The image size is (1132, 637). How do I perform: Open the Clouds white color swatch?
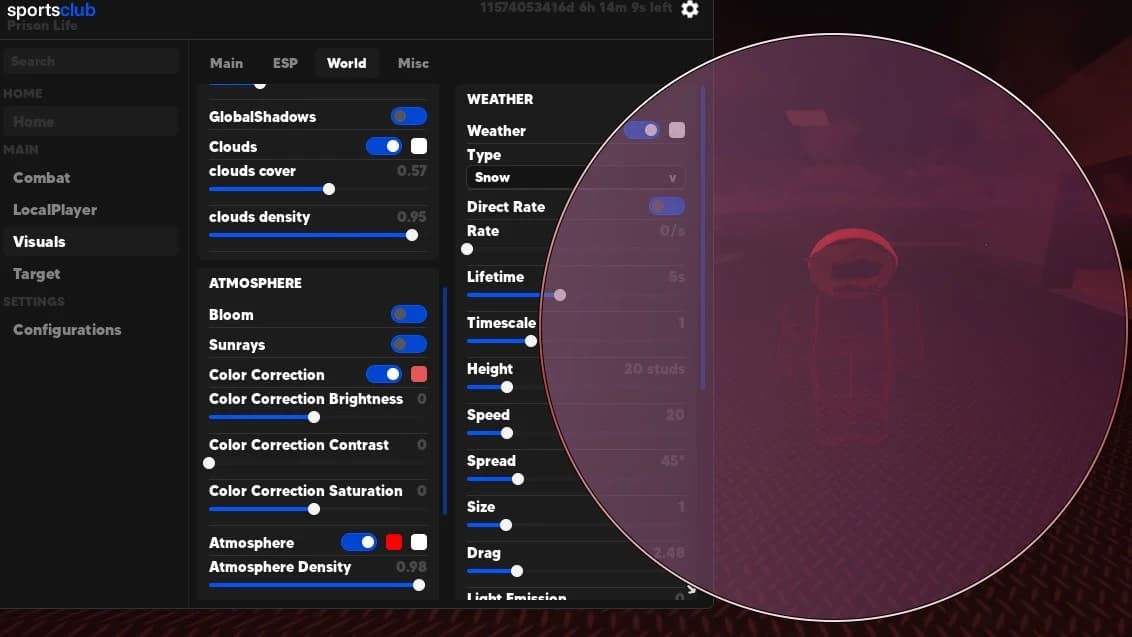point(419,147)
